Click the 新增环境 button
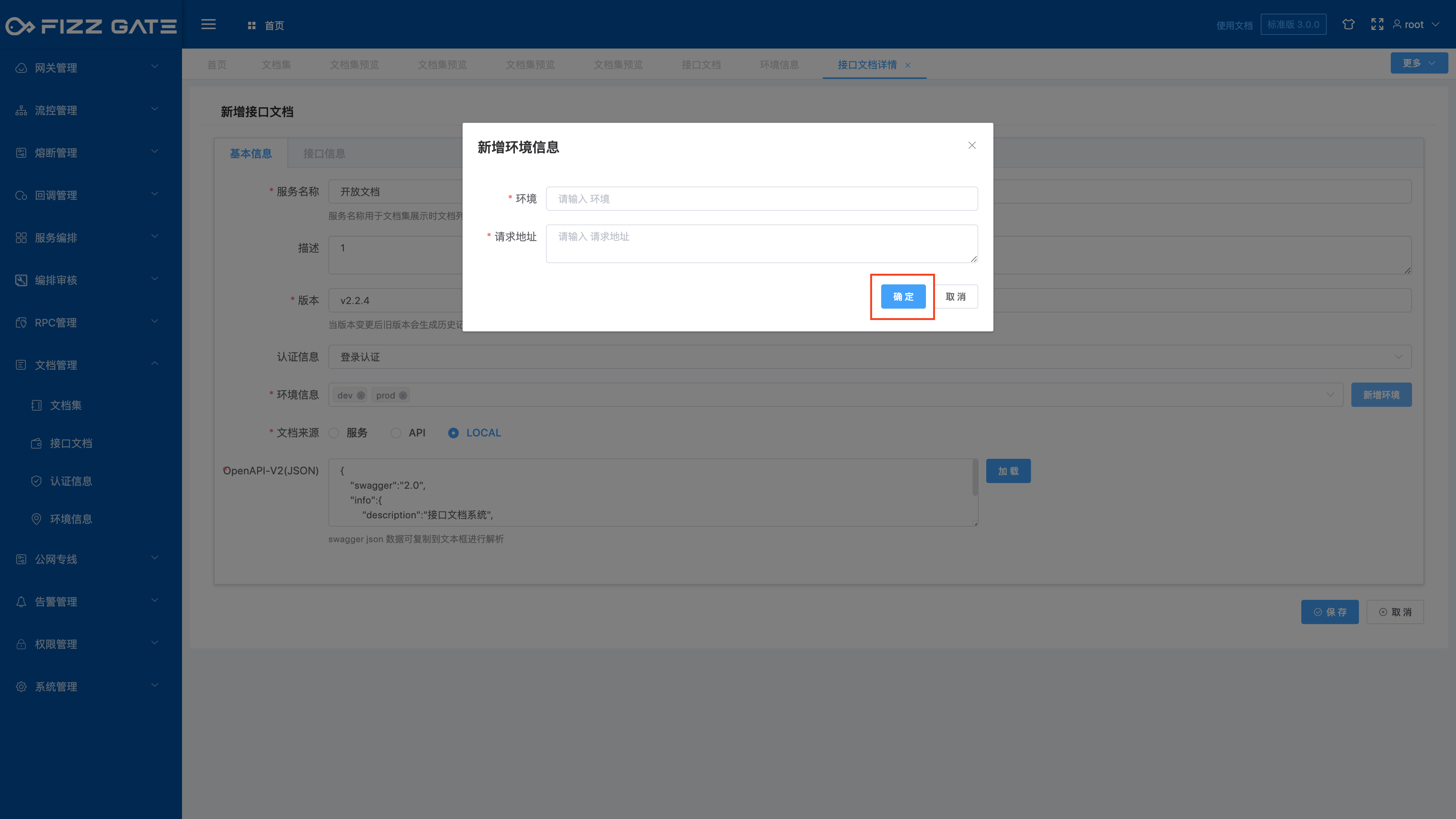1456x819 pixels. (1381, 394)
